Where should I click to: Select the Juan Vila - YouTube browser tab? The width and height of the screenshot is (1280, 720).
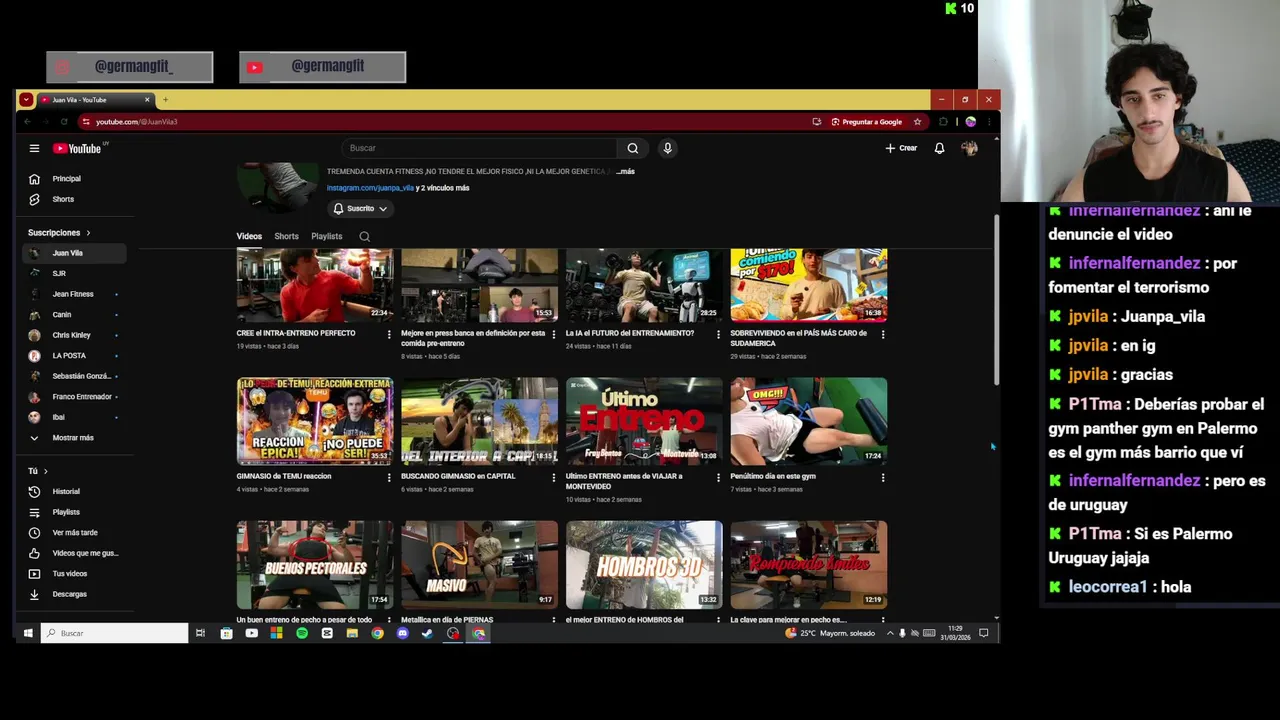click(x=95, y=100)
